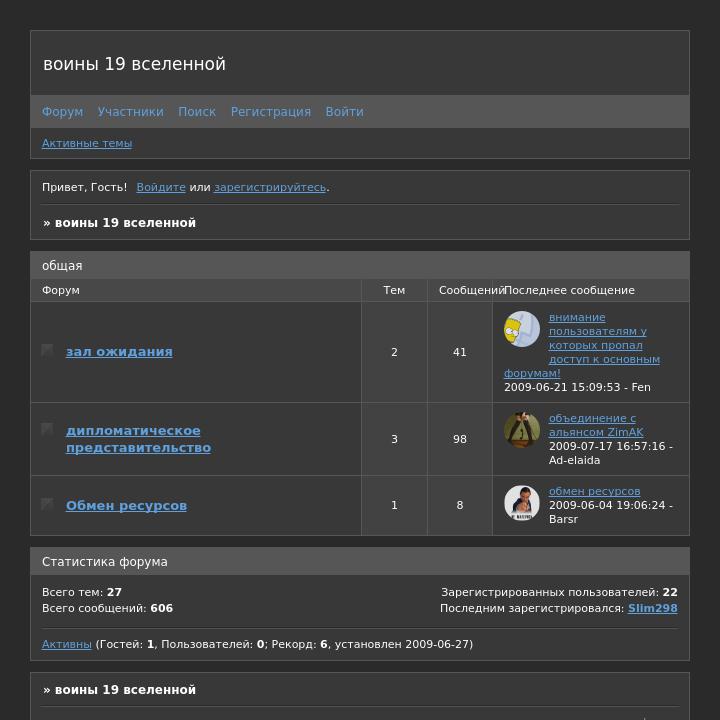Click the status icon beside Обмен ресурсов
The image size is (720, 720).
pyautogui.click(x=47, y=504)
